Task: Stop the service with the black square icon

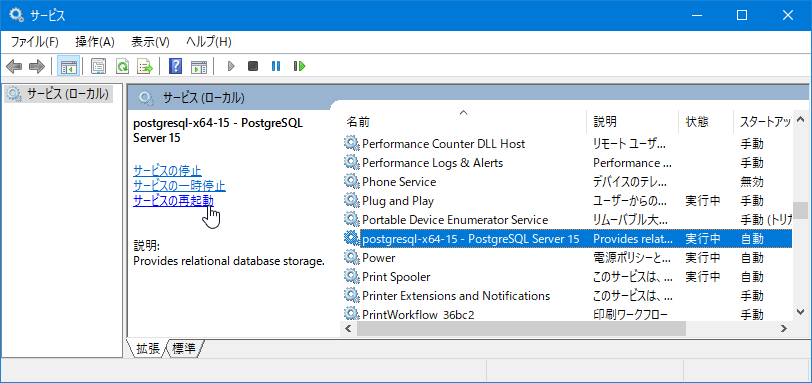Action: coord(253,66)
